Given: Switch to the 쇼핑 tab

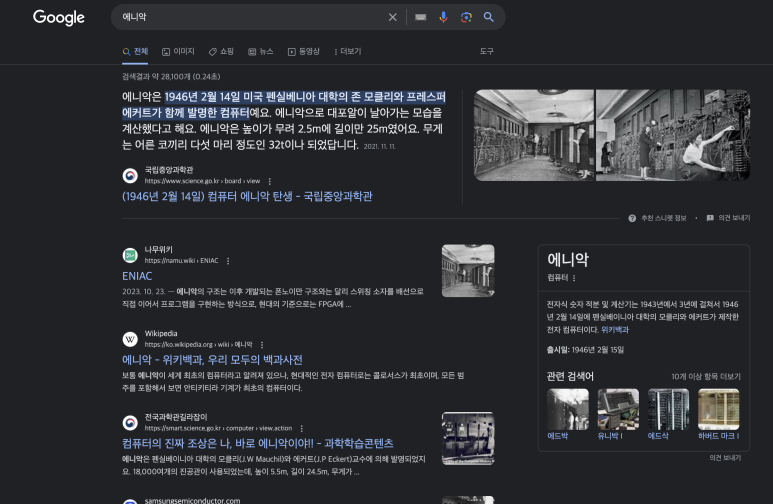Looking at the screenshot, I should pyautogui.click(x=221, y=51).
